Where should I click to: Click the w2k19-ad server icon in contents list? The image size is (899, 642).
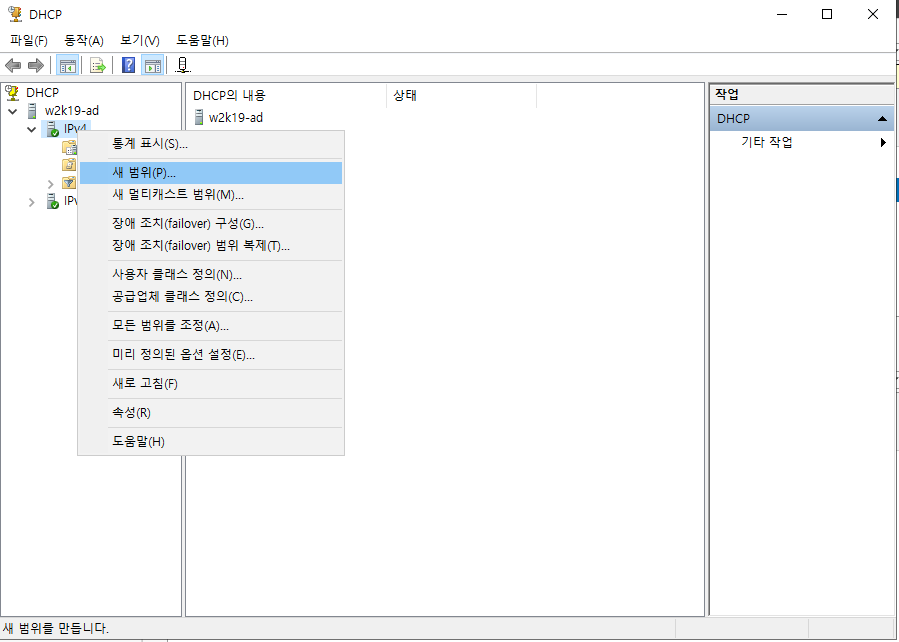point(199,118)
